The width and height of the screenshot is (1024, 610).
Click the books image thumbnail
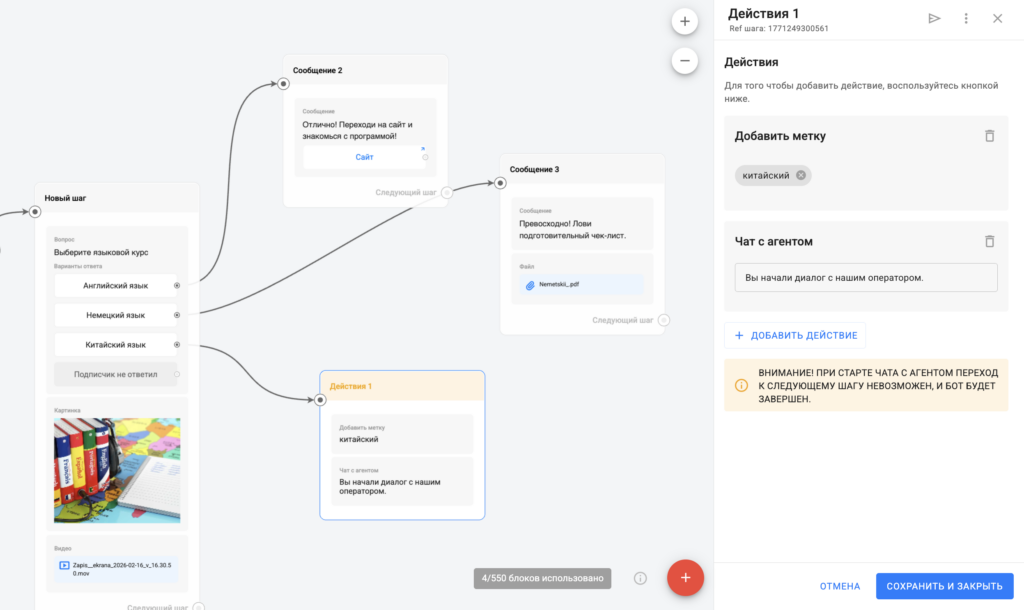(x=117, y=470)
